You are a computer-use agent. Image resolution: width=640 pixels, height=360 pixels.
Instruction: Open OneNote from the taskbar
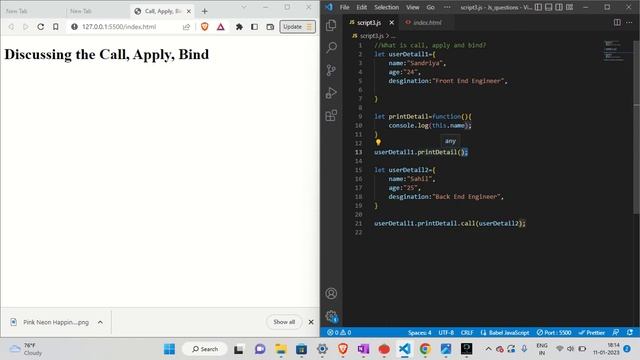[x=363, y=349]
